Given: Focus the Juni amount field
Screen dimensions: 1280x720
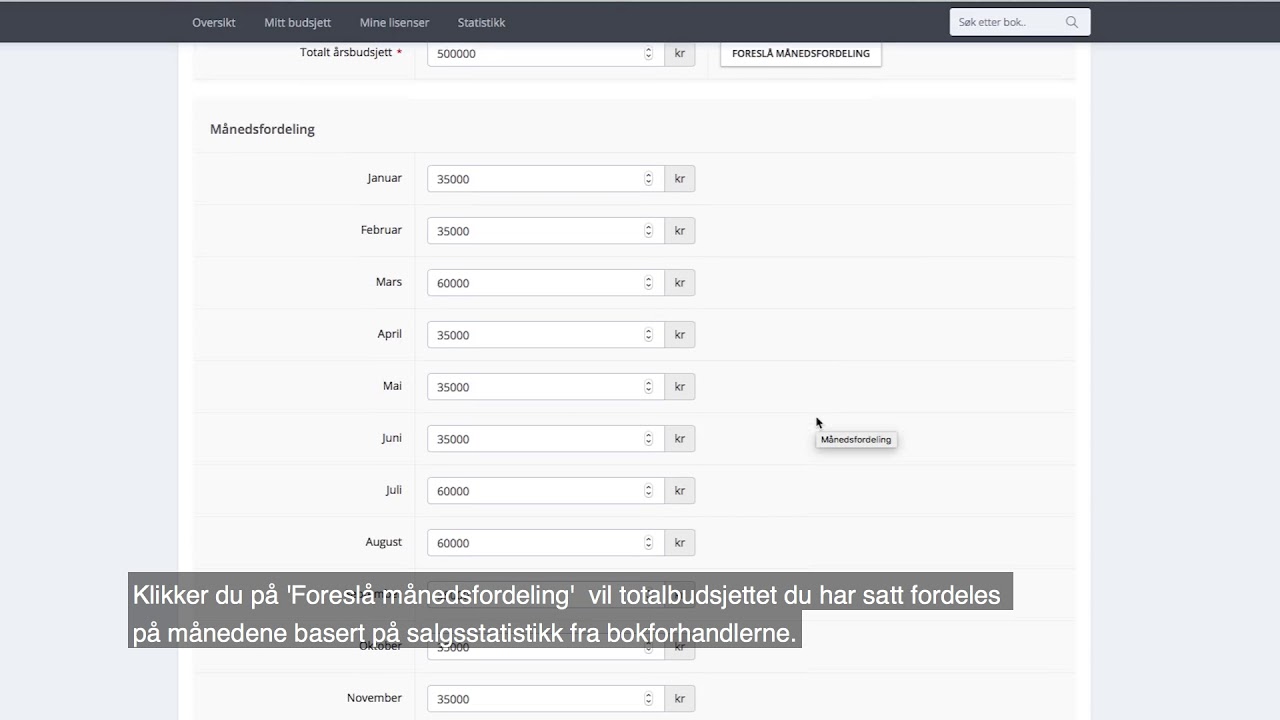Looking at the screenshot, I should point(546,439).
